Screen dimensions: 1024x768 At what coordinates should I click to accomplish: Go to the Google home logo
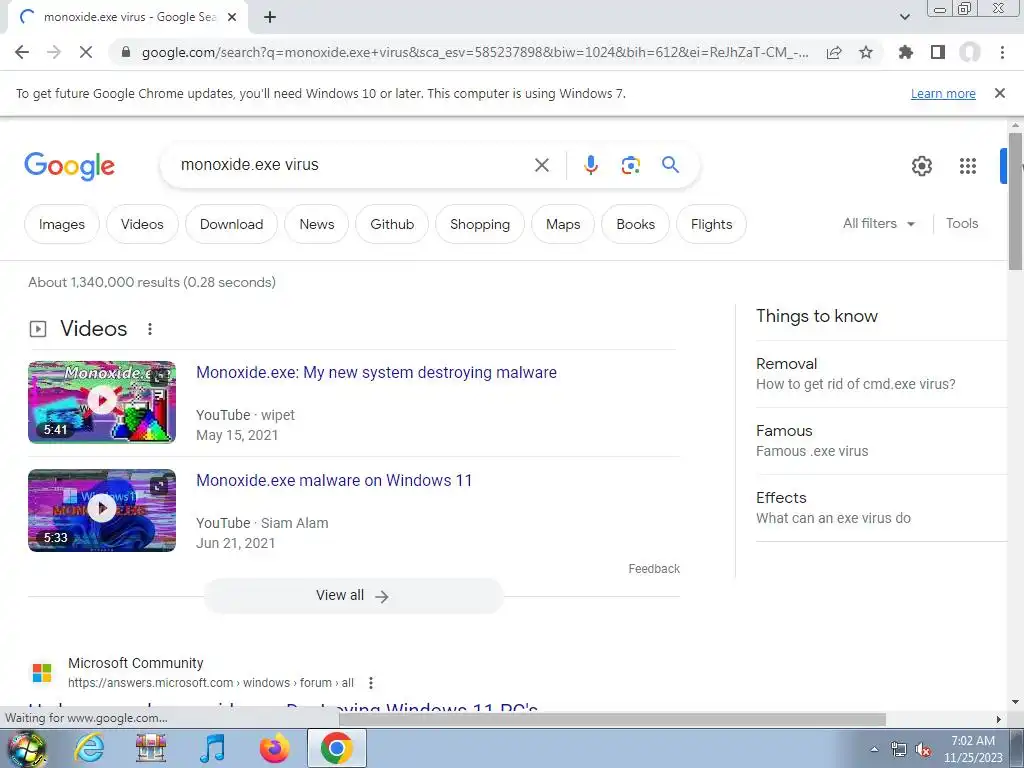pos(69,166)
